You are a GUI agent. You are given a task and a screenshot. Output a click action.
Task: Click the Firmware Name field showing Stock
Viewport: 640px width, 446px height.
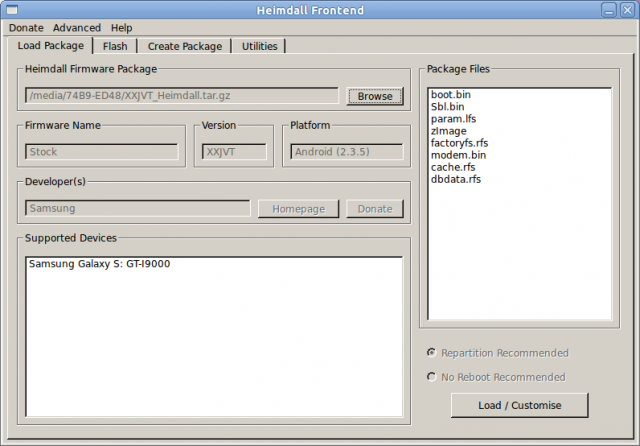coord(102,152)
